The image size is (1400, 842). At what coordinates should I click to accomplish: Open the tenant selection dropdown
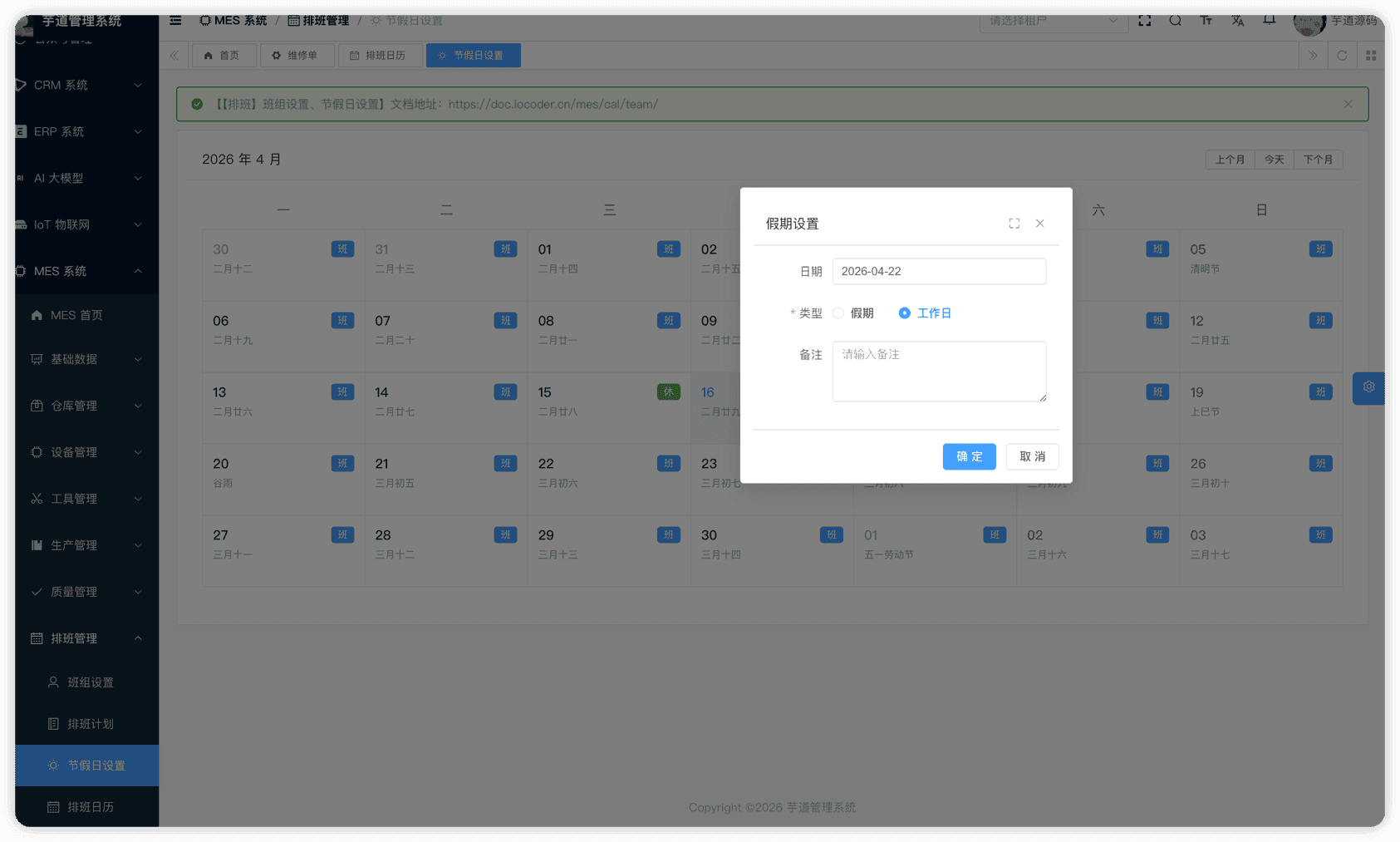[1053, 21]
